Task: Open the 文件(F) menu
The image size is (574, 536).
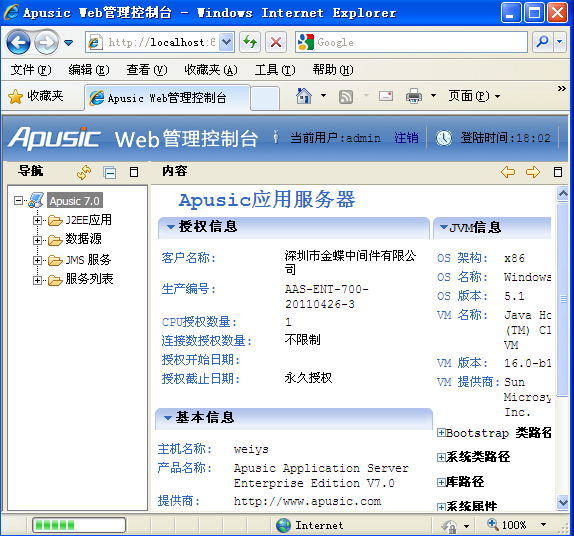Action: tap(31, 70)
